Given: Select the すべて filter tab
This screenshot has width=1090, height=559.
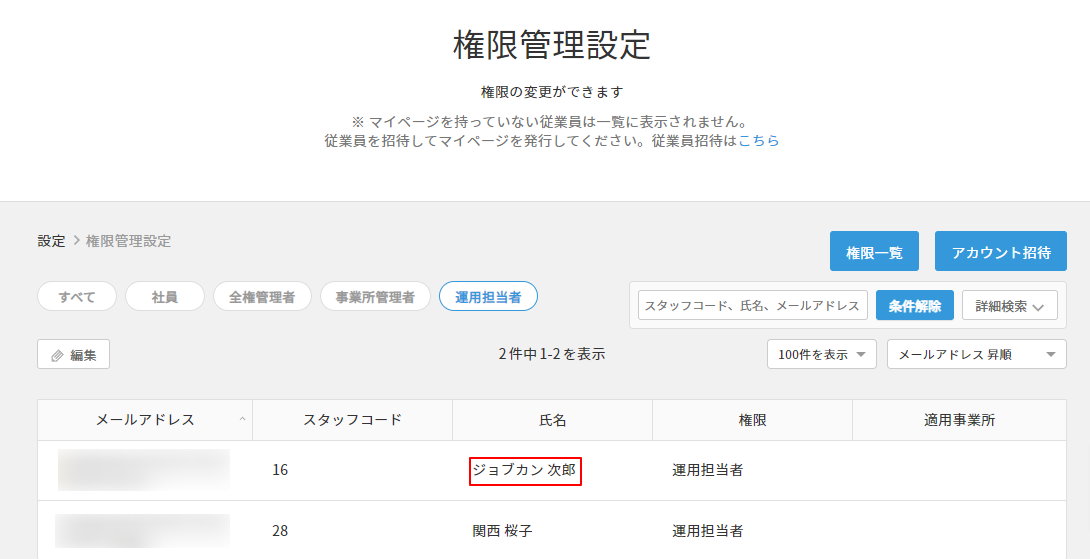Looking at the screenshot, I should click(x=77, y=297).
